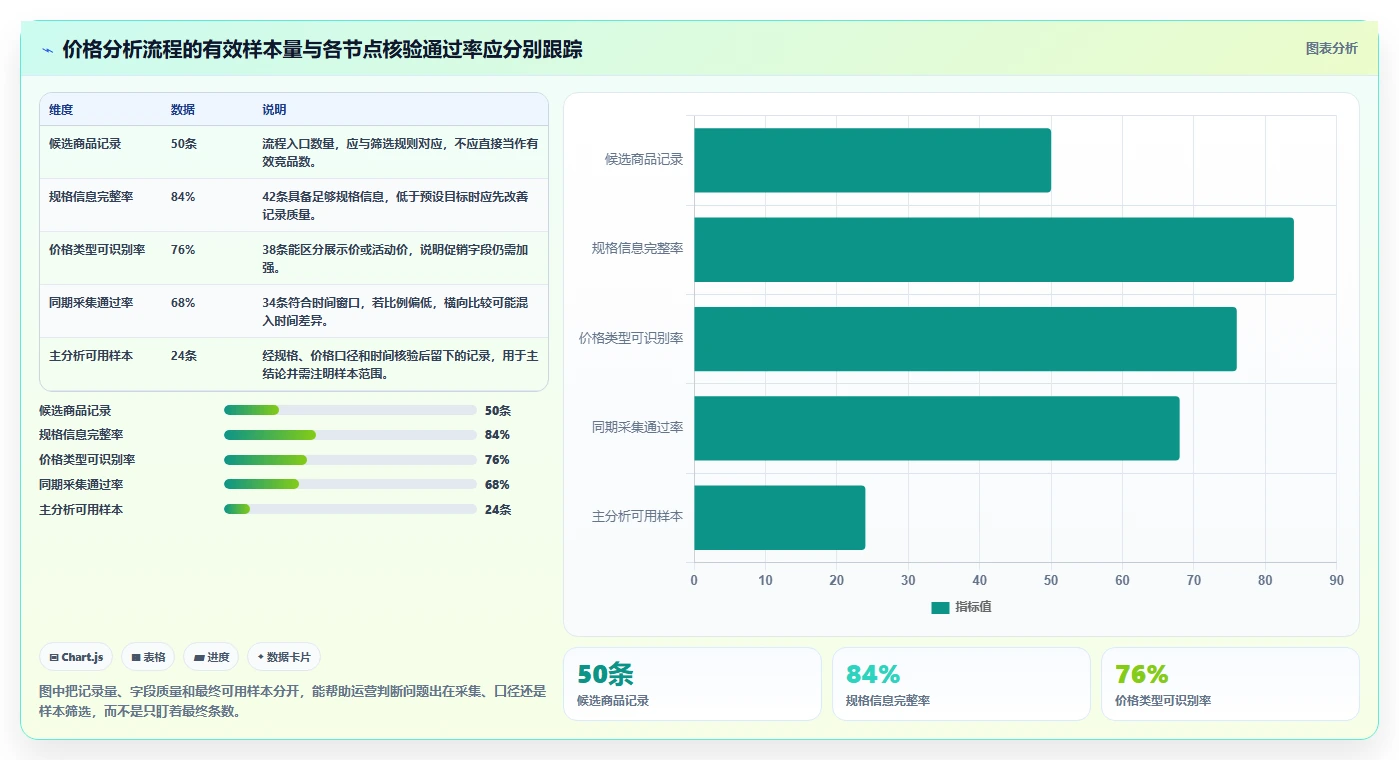Click the x-axis tick label 90
The image size is (1399, 760).
pos(1336,580)
